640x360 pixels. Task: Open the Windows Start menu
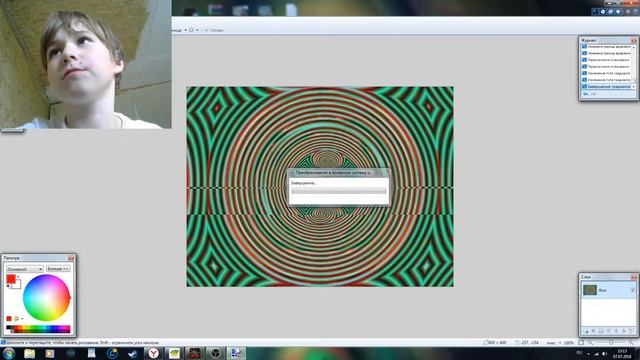coord(9,353)
